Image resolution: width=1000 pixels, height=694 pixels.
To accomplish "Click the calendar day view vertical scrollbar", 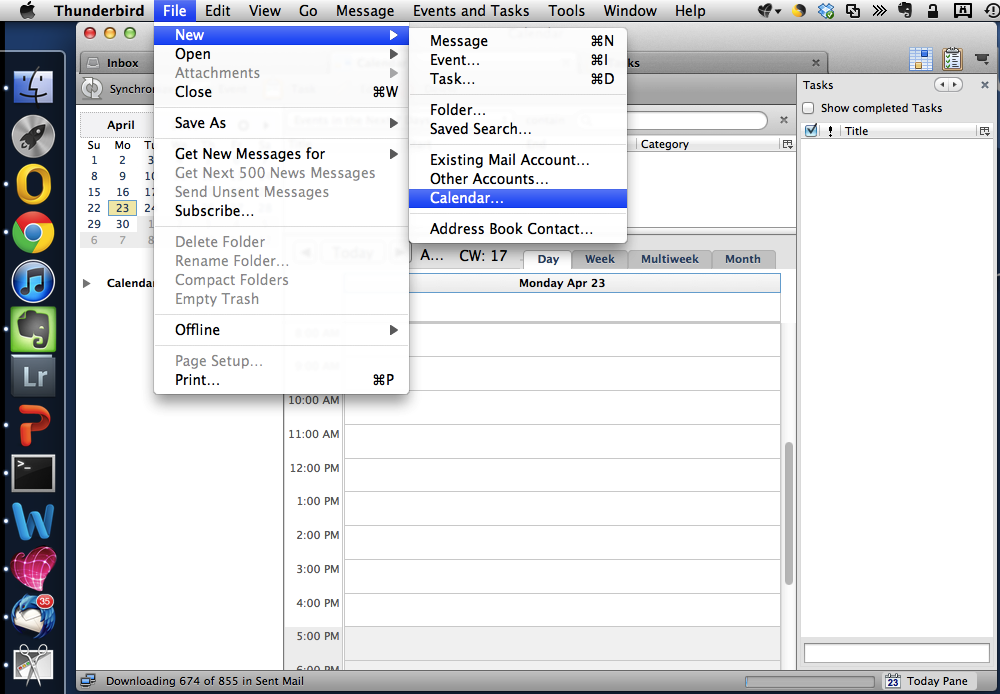I will [x=788, y=513].
